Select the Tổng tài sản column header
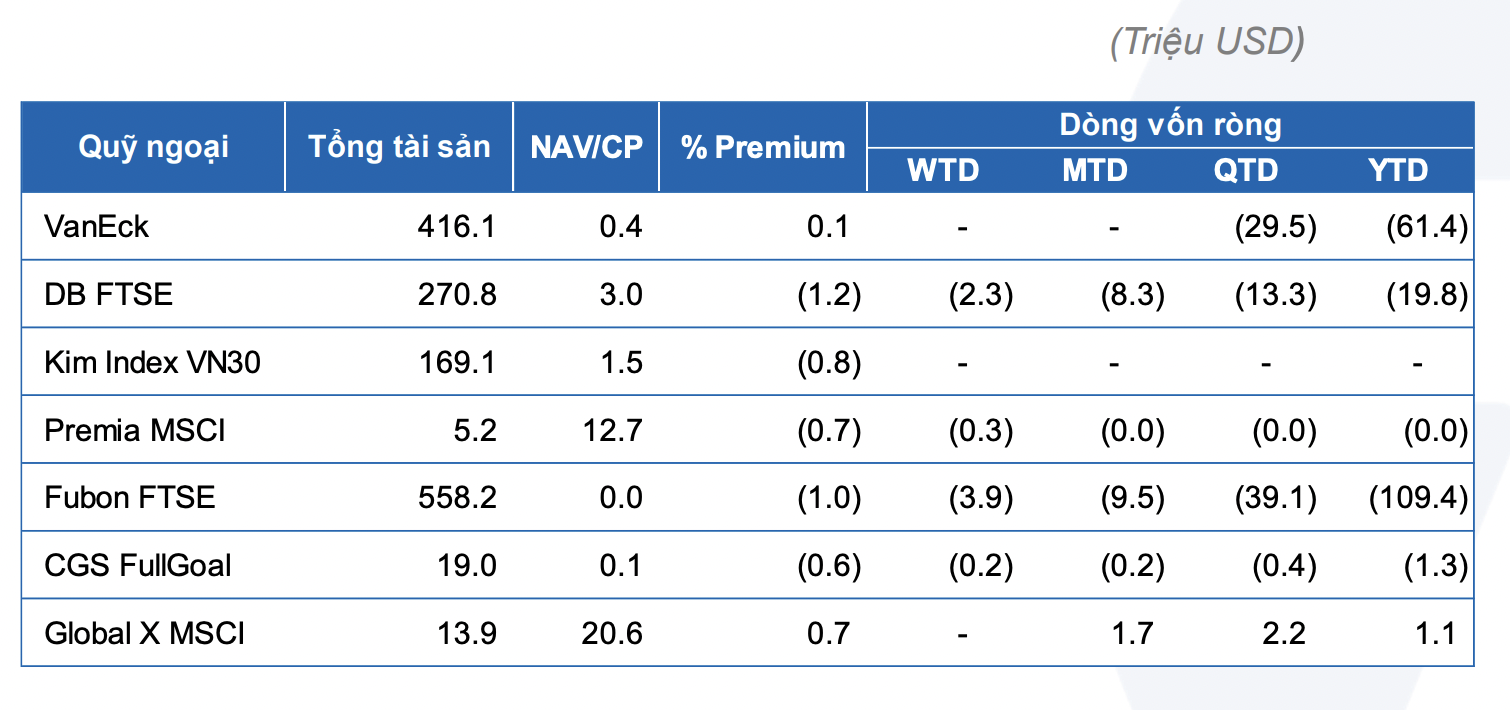The width and height of the screenshot is (1510, 710). 399,147
